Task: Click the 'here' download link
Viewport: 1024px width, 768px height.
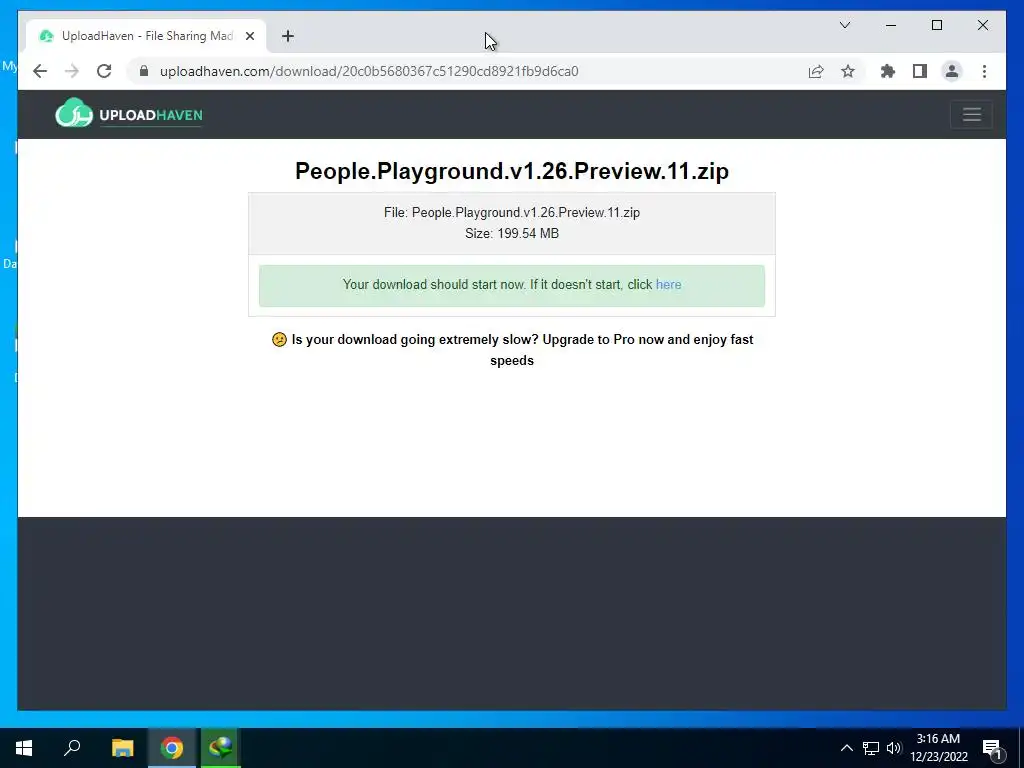Action: [x=668, y=285]
